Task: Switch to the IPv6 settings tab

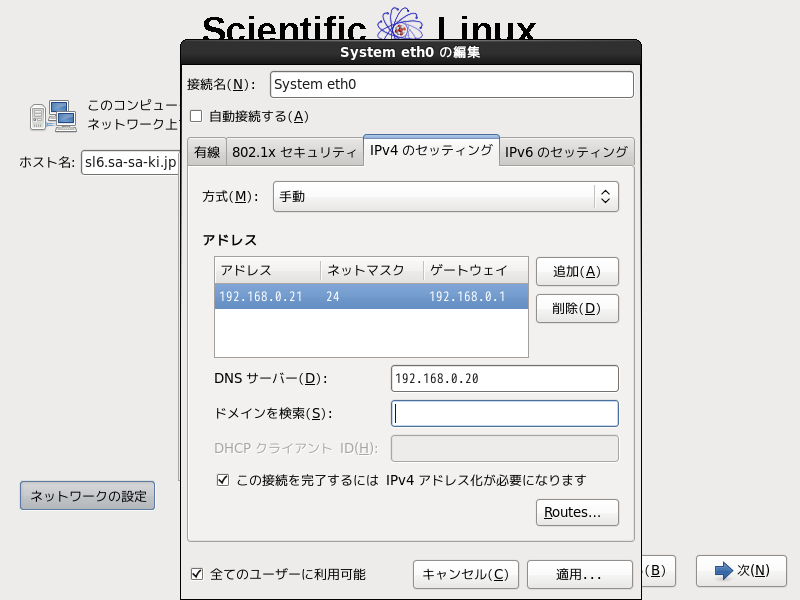Action: pyautogui.click(x=566, y=152)
